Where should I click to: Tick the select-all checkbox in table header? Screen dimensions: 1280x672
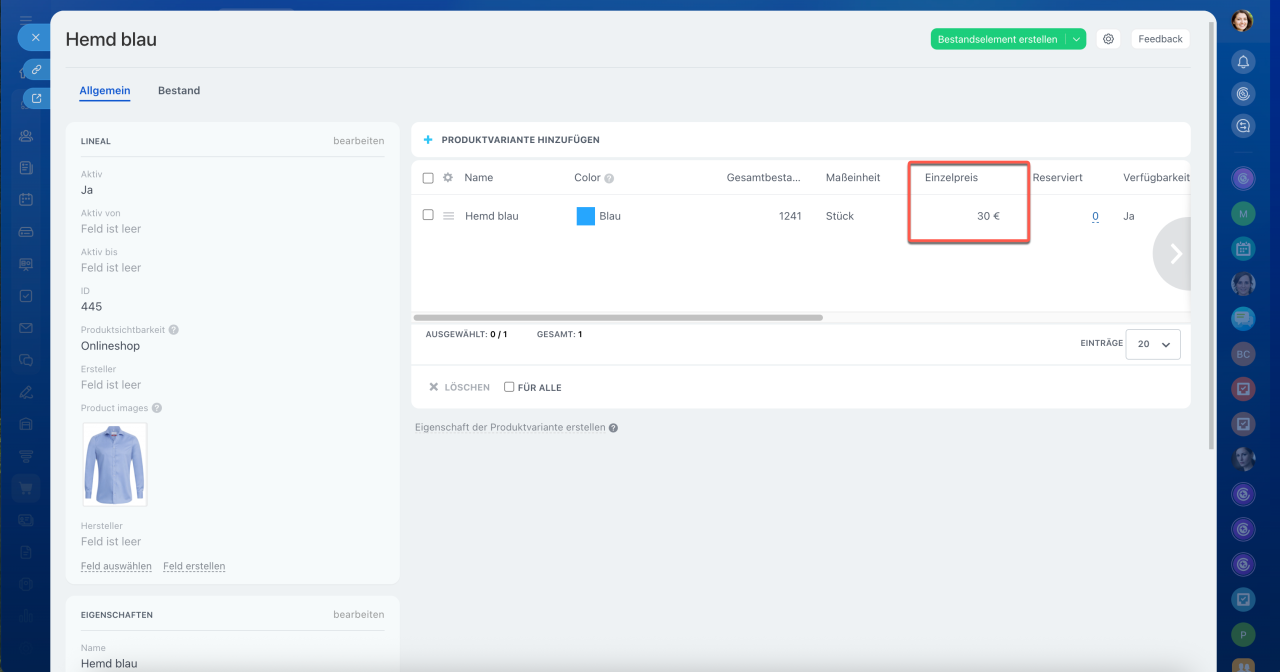pyautogui.click(x=428, y=178)
